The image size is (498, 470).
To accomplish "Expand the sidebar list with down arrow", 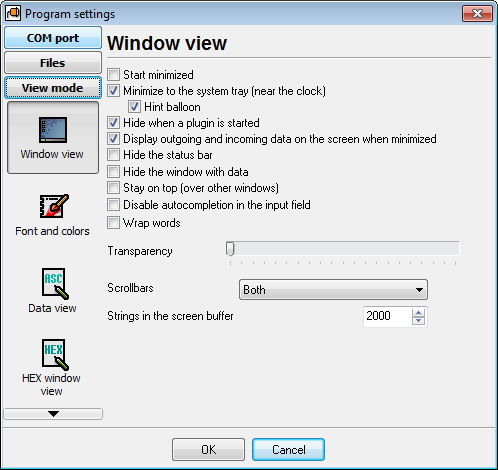I will (53, 414).
